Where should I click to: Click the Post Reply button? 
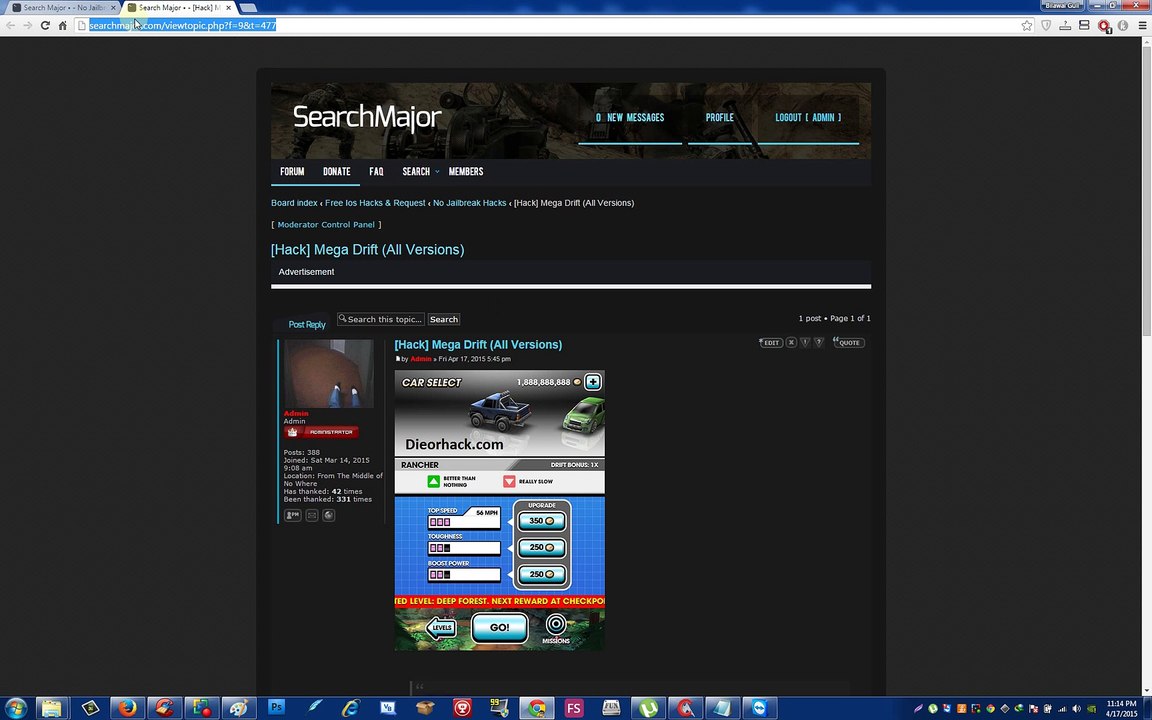coord(306,325)
